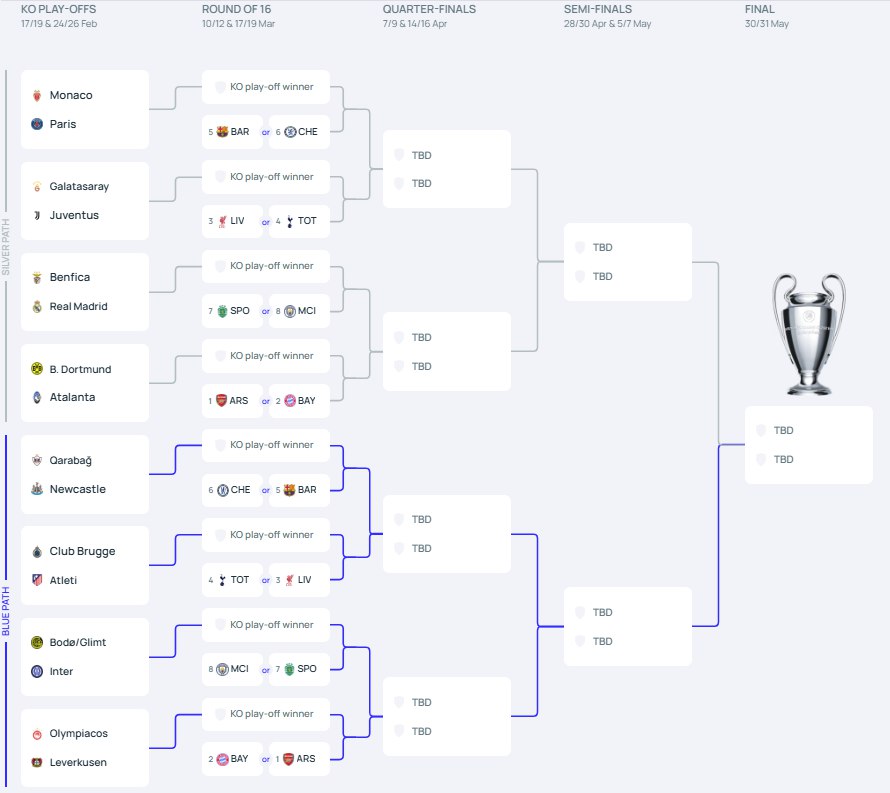This screenshot has width=890, height=793.
Task: Click the B. Dortmund badge icon
Action: [37, 369]
